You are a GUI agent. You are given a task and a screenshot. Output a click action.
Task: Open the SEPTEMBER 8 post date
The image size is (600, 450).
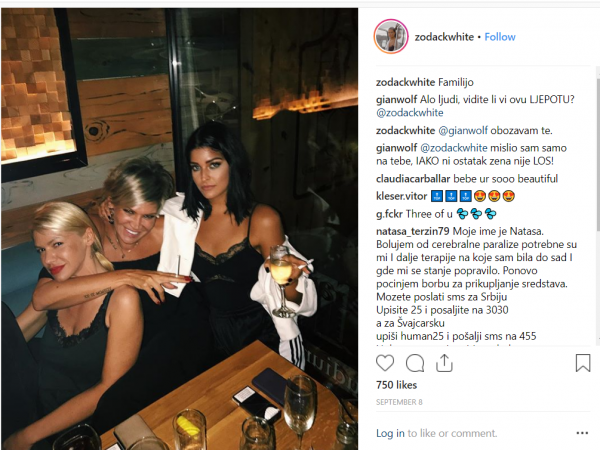pyautogui.click(x=399, y=402)
